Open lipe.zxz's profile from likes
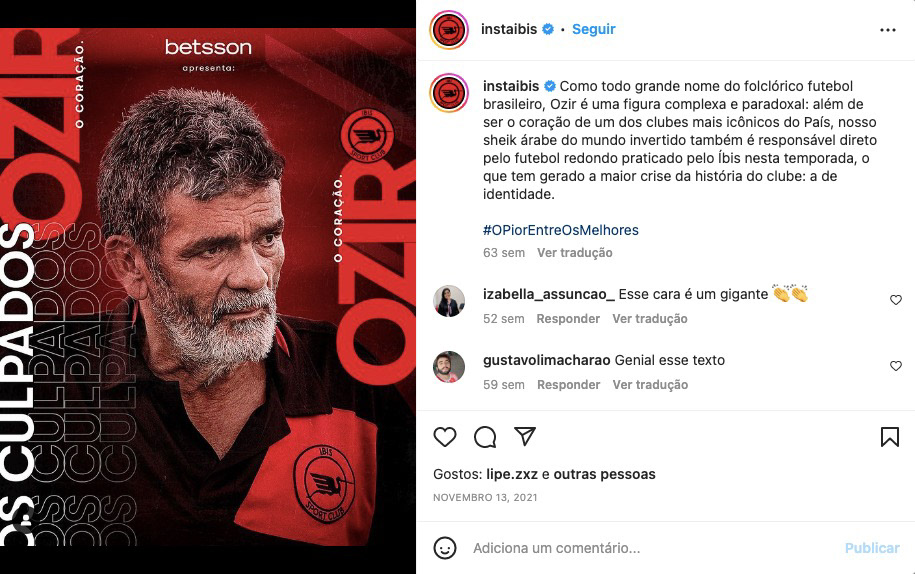Viewport: 915px width, 574px height. (512, 474)
